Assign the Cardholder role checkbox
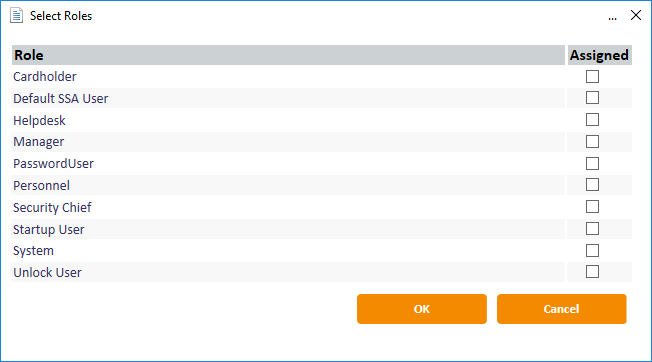Screen dimensions: 652x362 (x=592, y=76)
